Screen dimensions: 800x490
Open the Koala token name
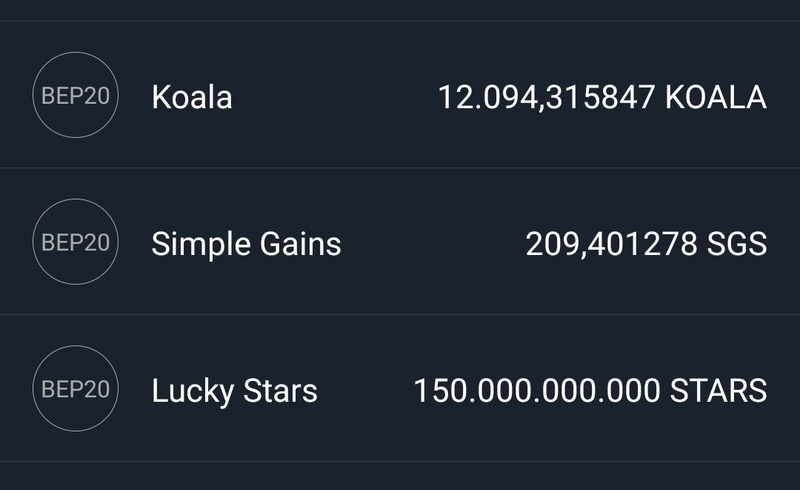click(x=192, y=97)
